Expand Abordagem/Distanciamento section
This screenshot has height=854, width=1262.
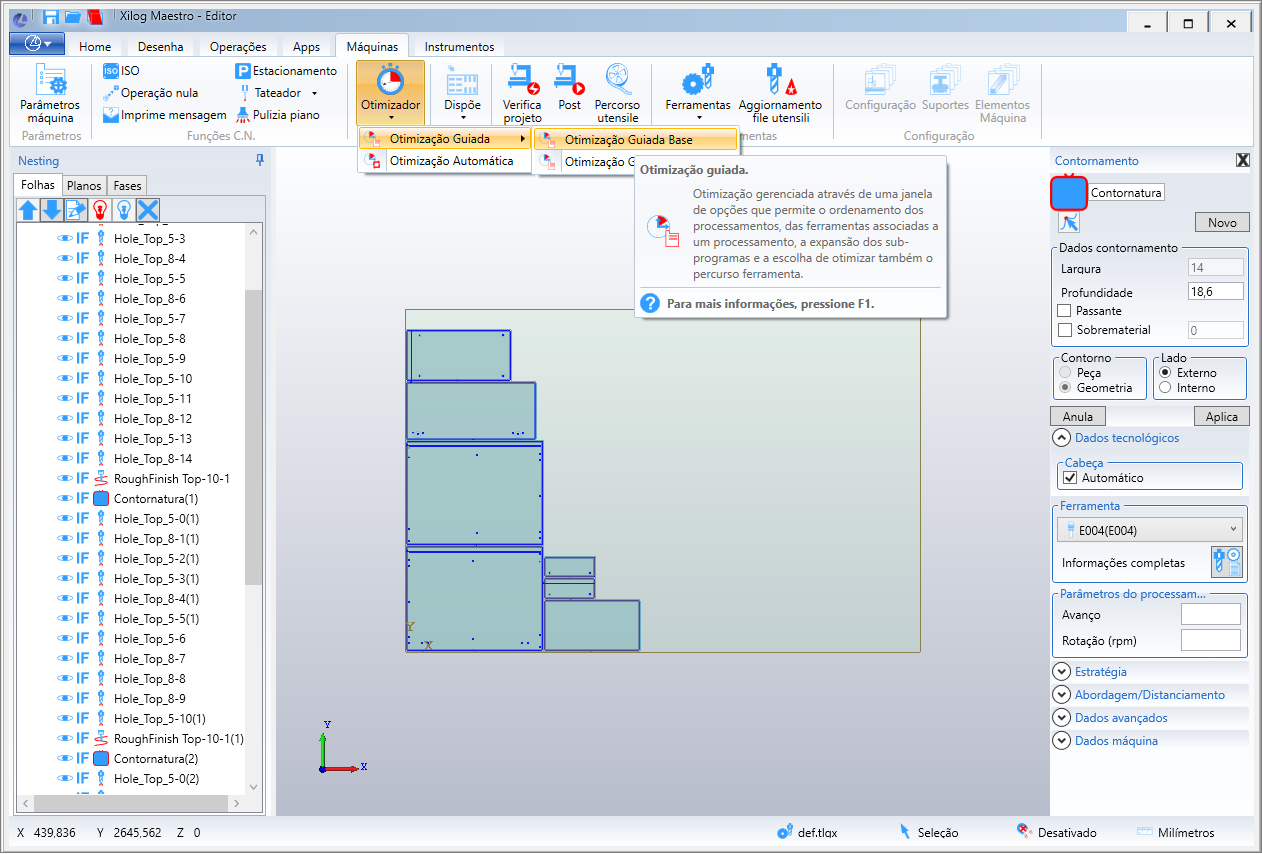point(1061,695)
